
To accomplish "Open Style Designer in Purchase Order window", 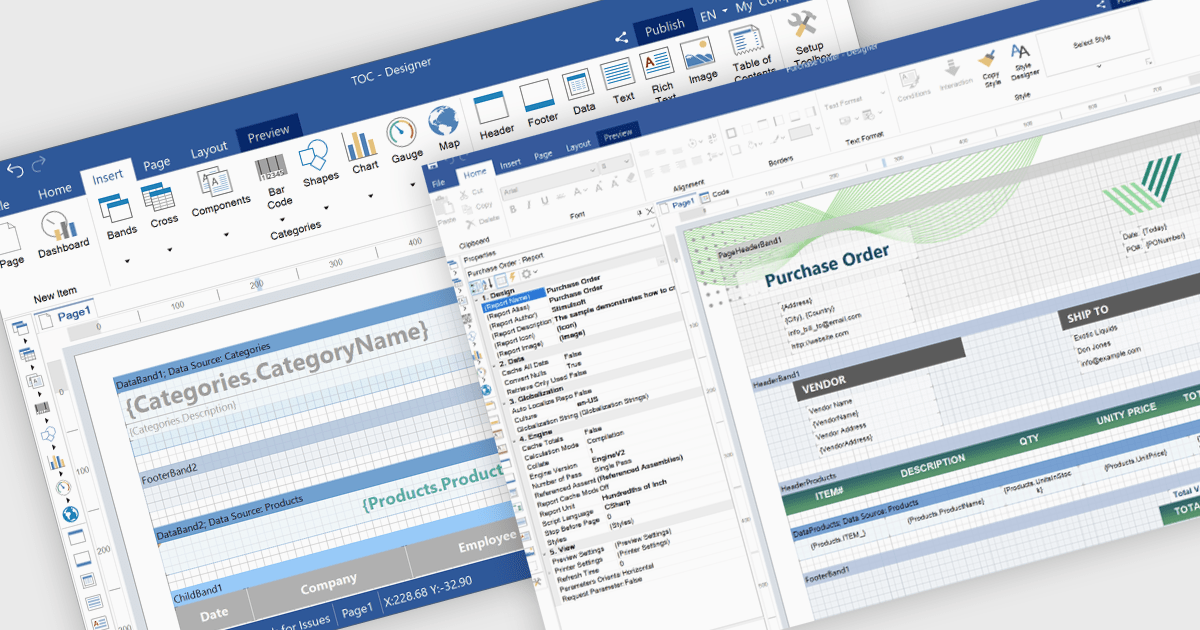I will click(x=1021, y=51).
